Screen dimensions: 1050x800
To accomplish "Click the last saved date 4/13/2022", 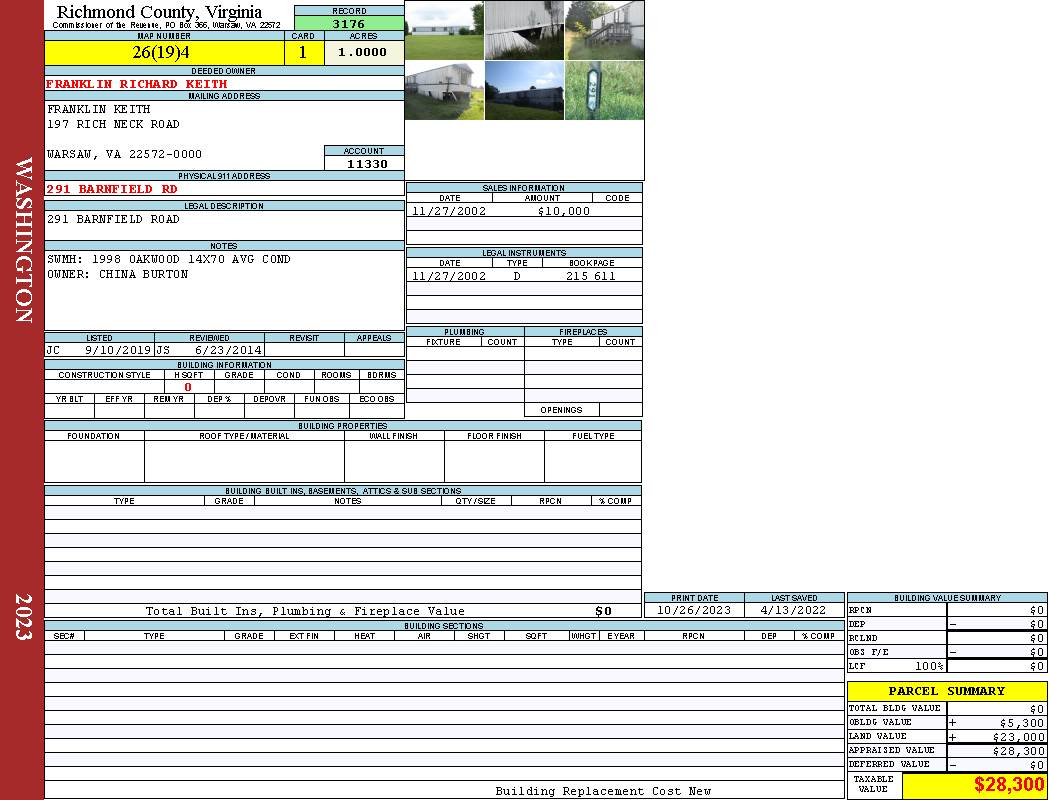I will point(793,610).
